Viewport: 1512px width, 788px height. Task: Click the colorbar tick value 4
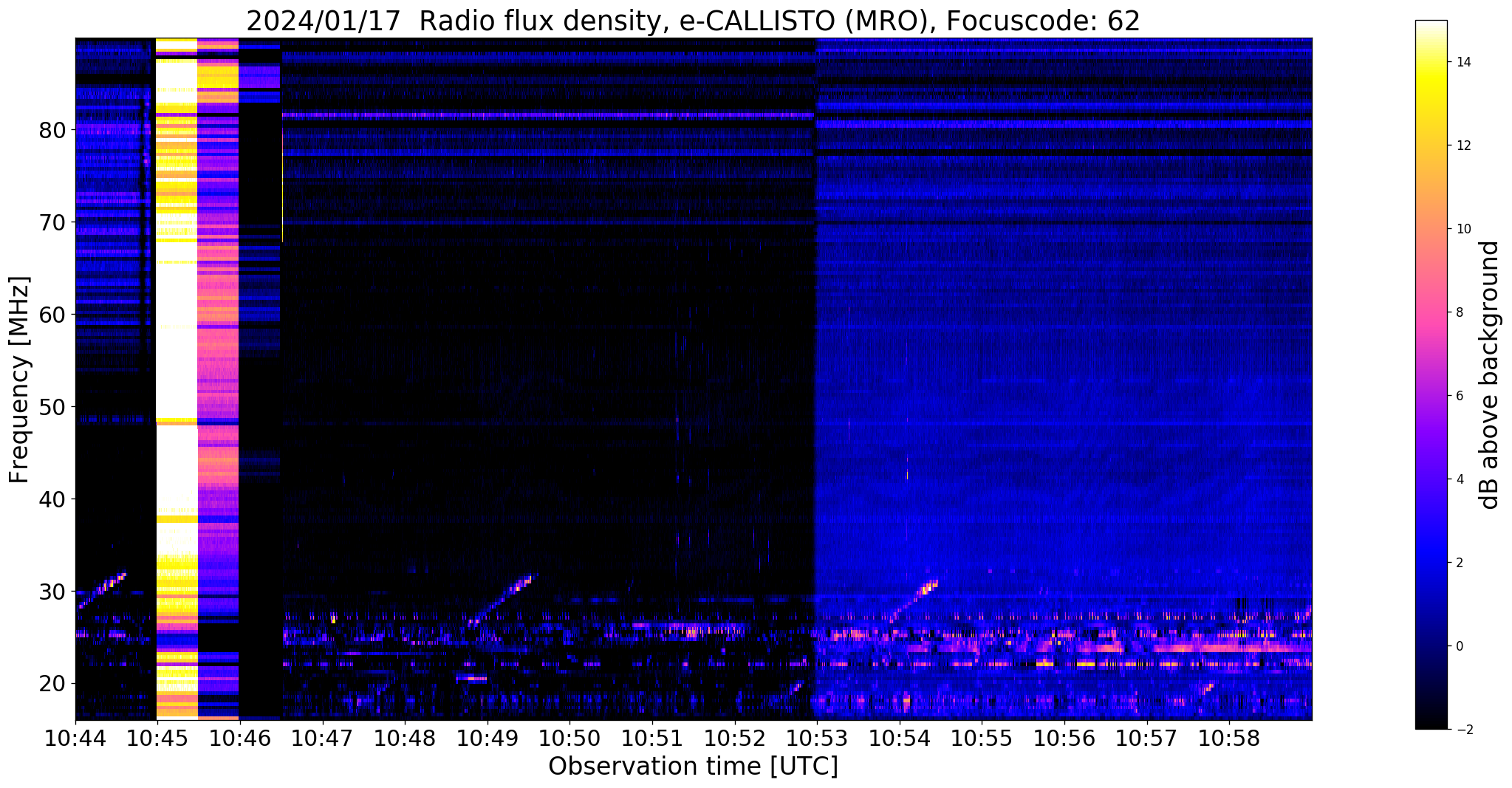pos(1460,479)
